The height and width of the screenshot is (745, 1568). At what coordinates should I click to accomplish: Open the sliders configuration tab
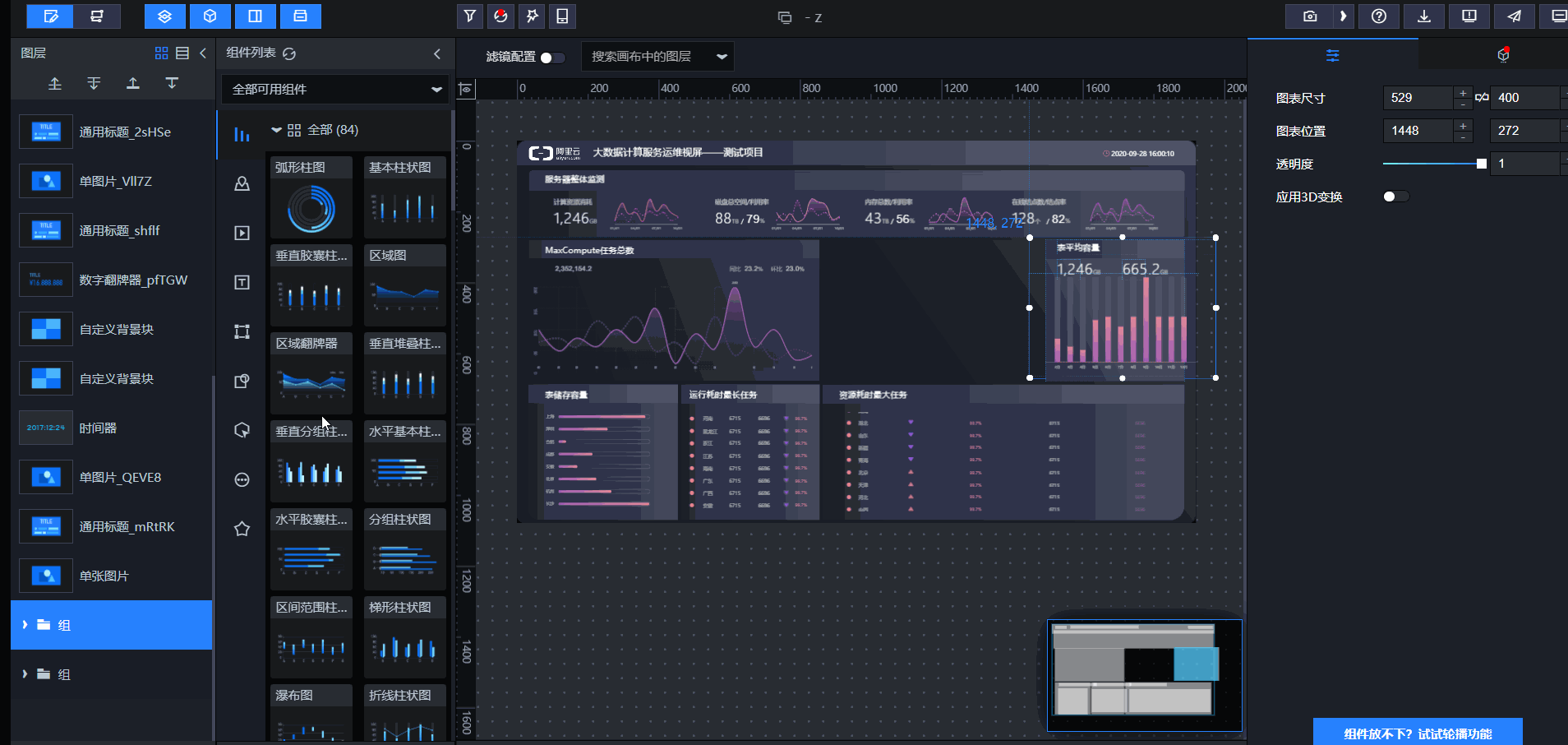pos(1333,55)
